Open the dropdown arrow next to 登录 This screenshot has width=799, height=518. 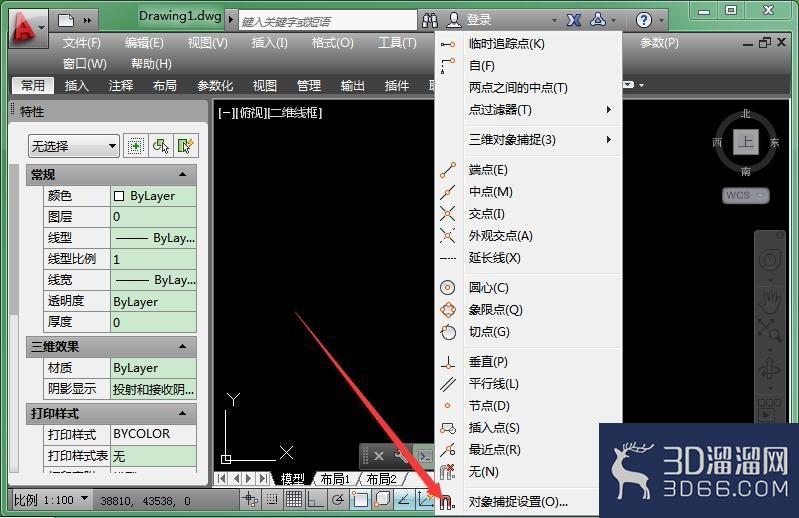(554, 20)
